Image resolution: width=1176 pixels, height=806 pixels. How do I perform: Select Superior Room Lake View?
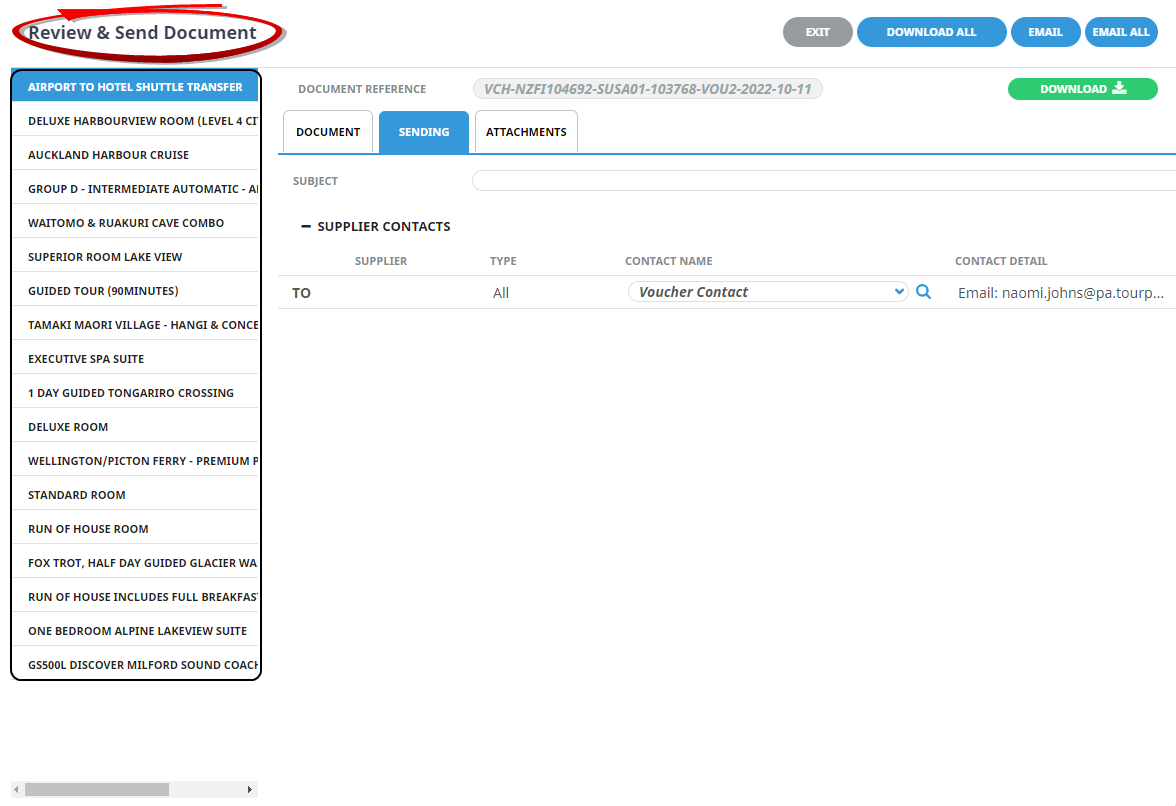(135, 257)
